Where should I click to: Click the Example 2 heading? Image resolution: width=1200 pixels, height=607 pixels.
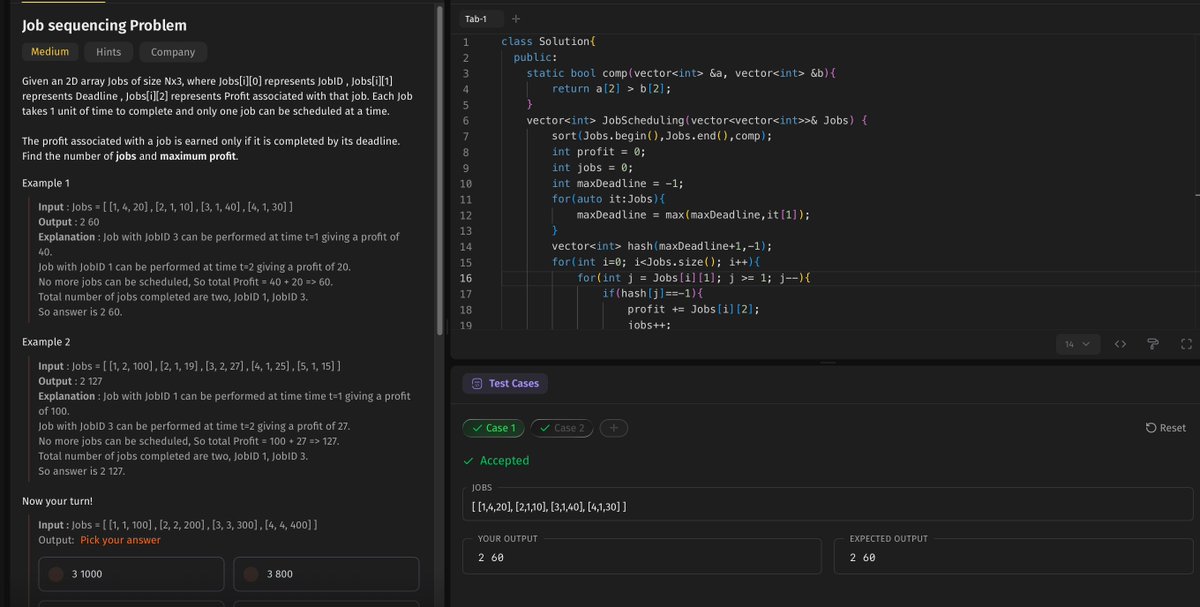pos(46,342)
